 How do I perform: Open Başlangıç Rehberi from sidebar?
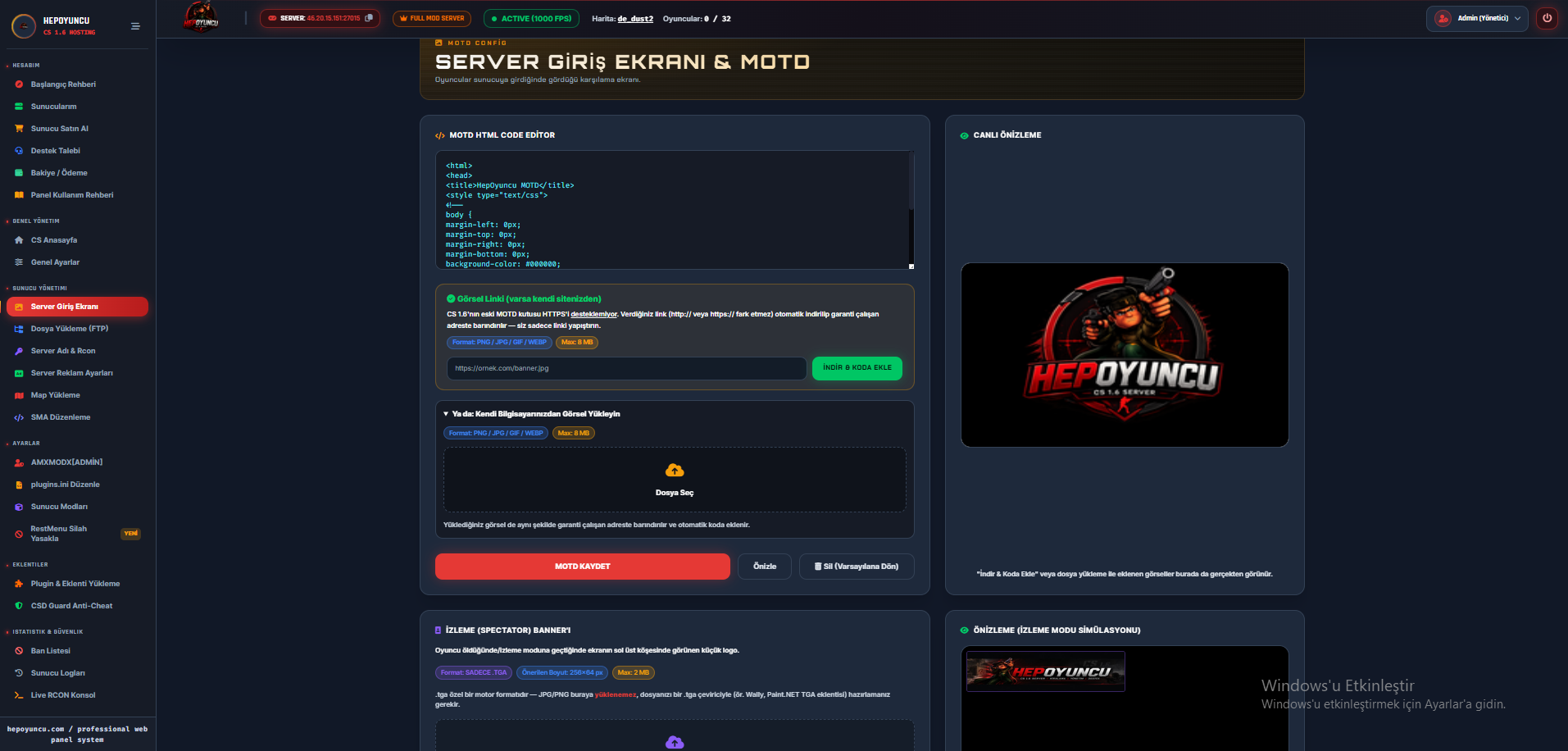pos(63,84)
